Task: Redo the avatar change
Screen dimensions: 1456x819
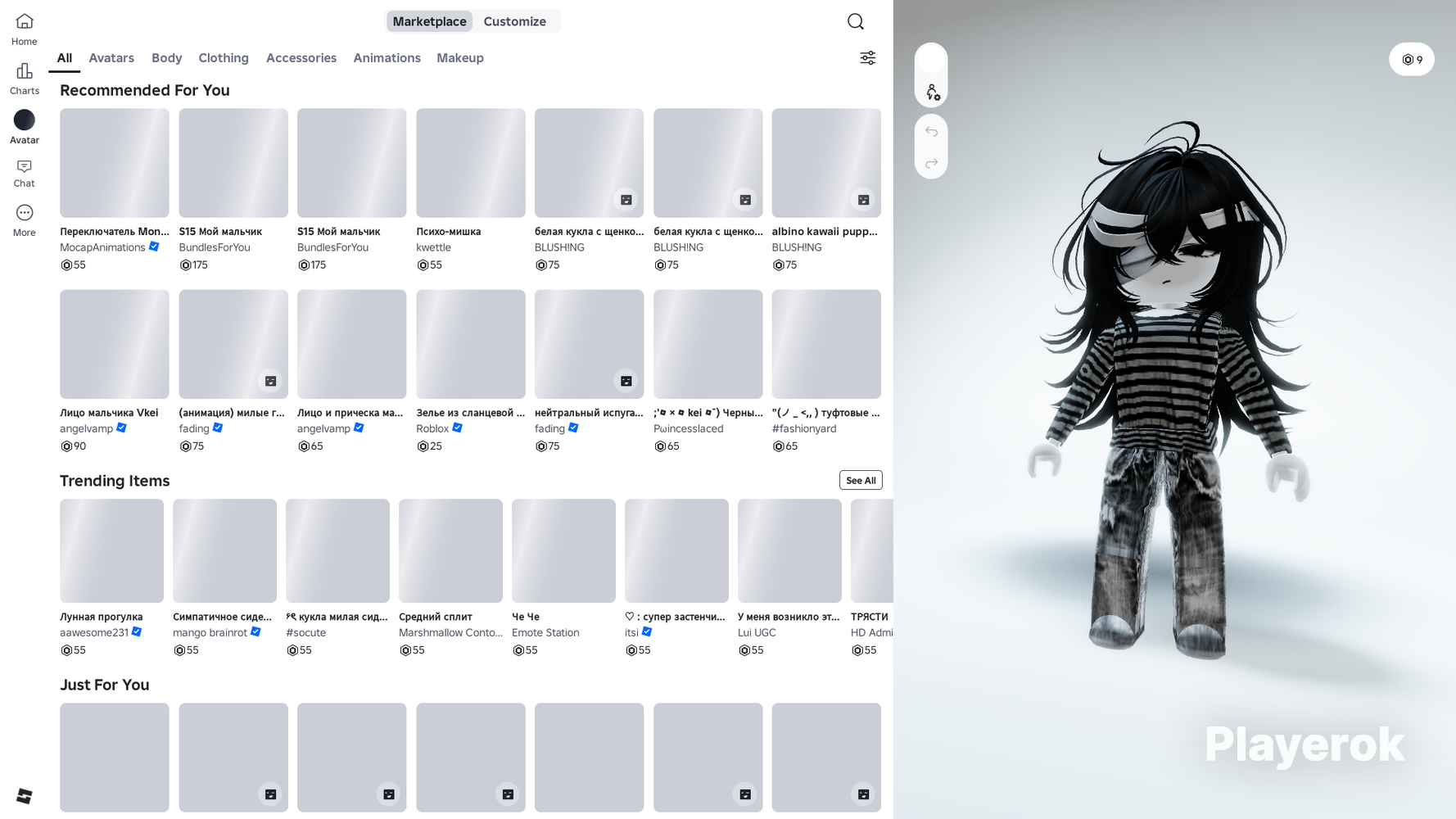Action: [x=931, y=163]
